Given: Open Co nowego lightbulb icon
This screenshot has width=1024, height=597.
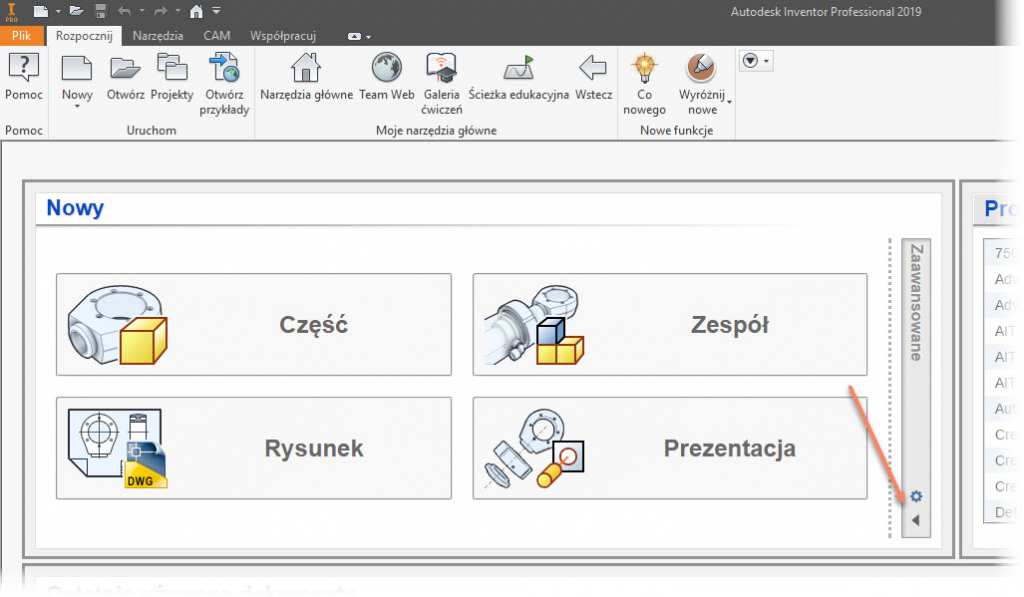Looking at the screenshot, I should [x=645, y=70].
